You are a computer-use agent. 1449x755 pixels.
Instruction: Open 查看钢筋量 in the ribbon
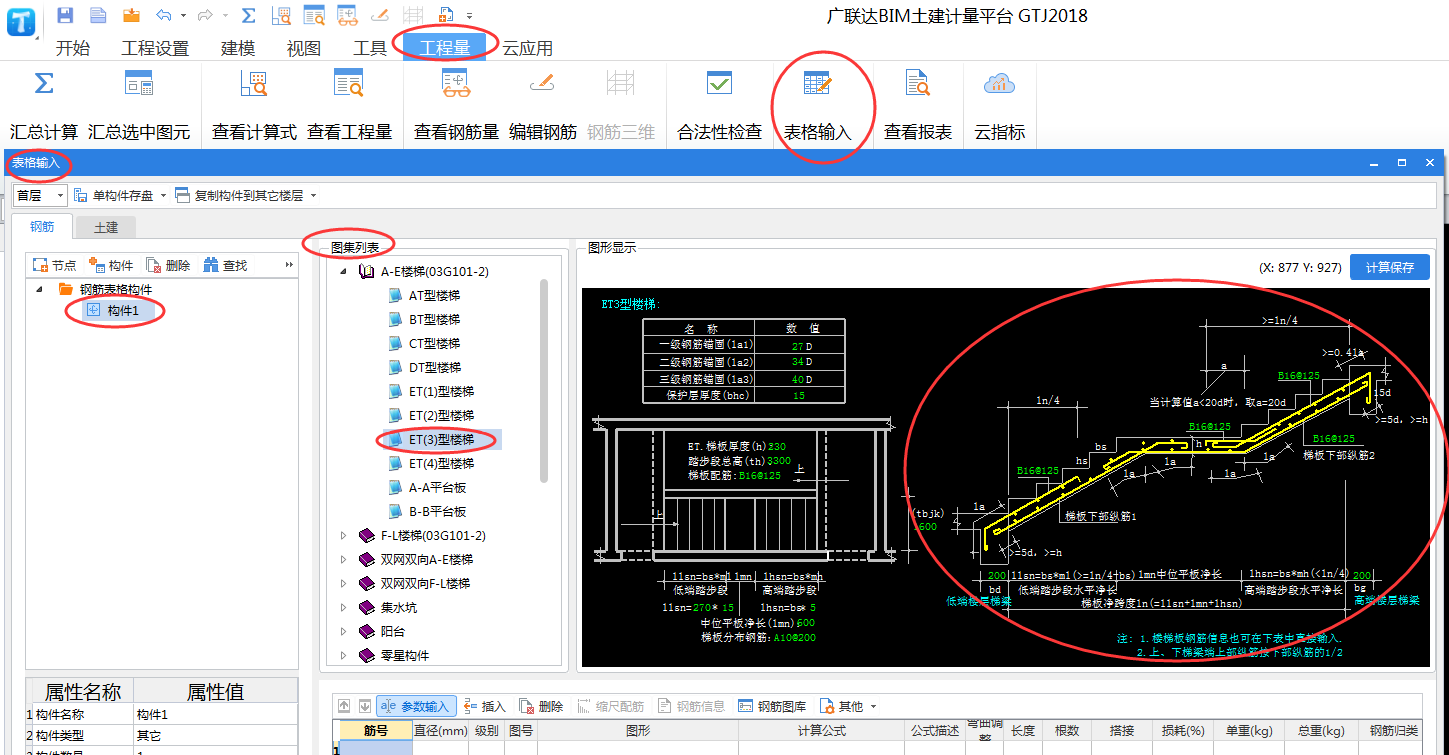(x=456, y=105)
